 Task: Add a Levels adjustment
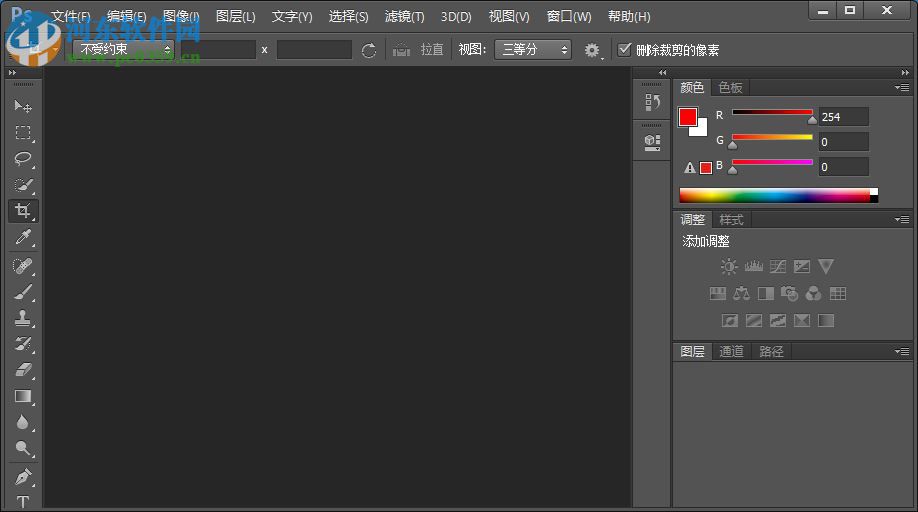(753, 267)
